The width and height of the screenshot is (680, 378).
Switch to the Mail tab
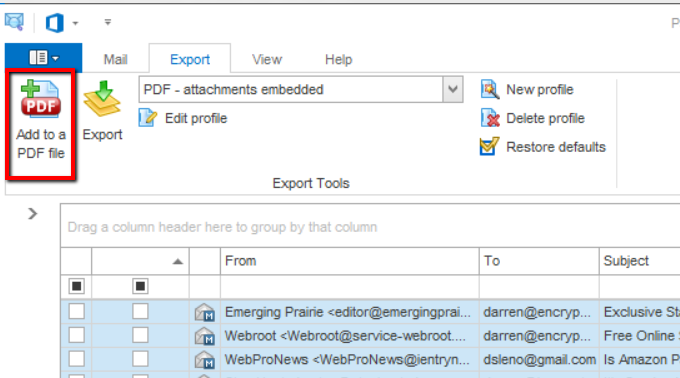115,59
